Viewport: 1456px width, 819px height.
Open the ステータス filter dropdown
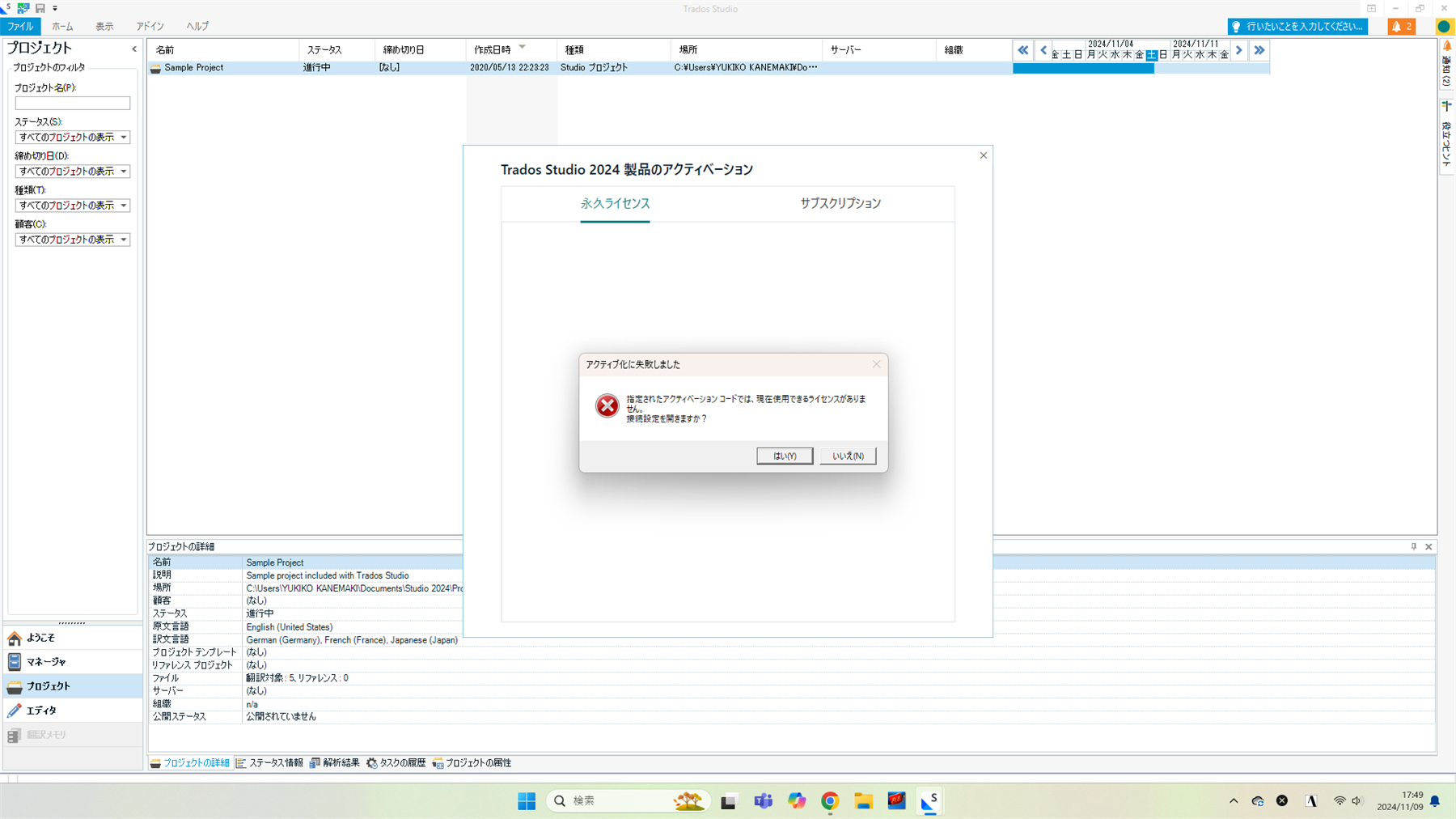(72, 138)
